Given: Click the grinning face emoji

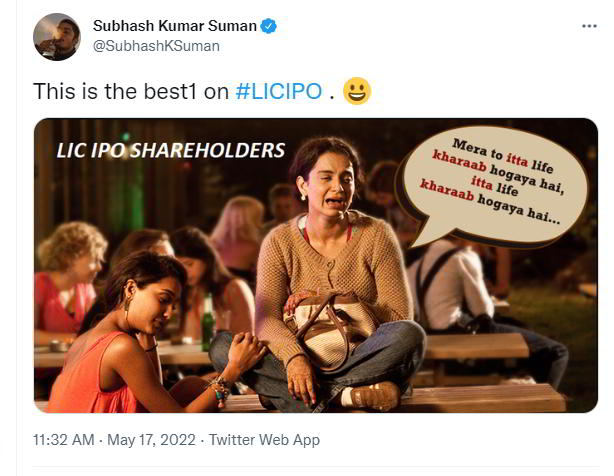Looking at the screenshot, I should (x=357, y=91).
